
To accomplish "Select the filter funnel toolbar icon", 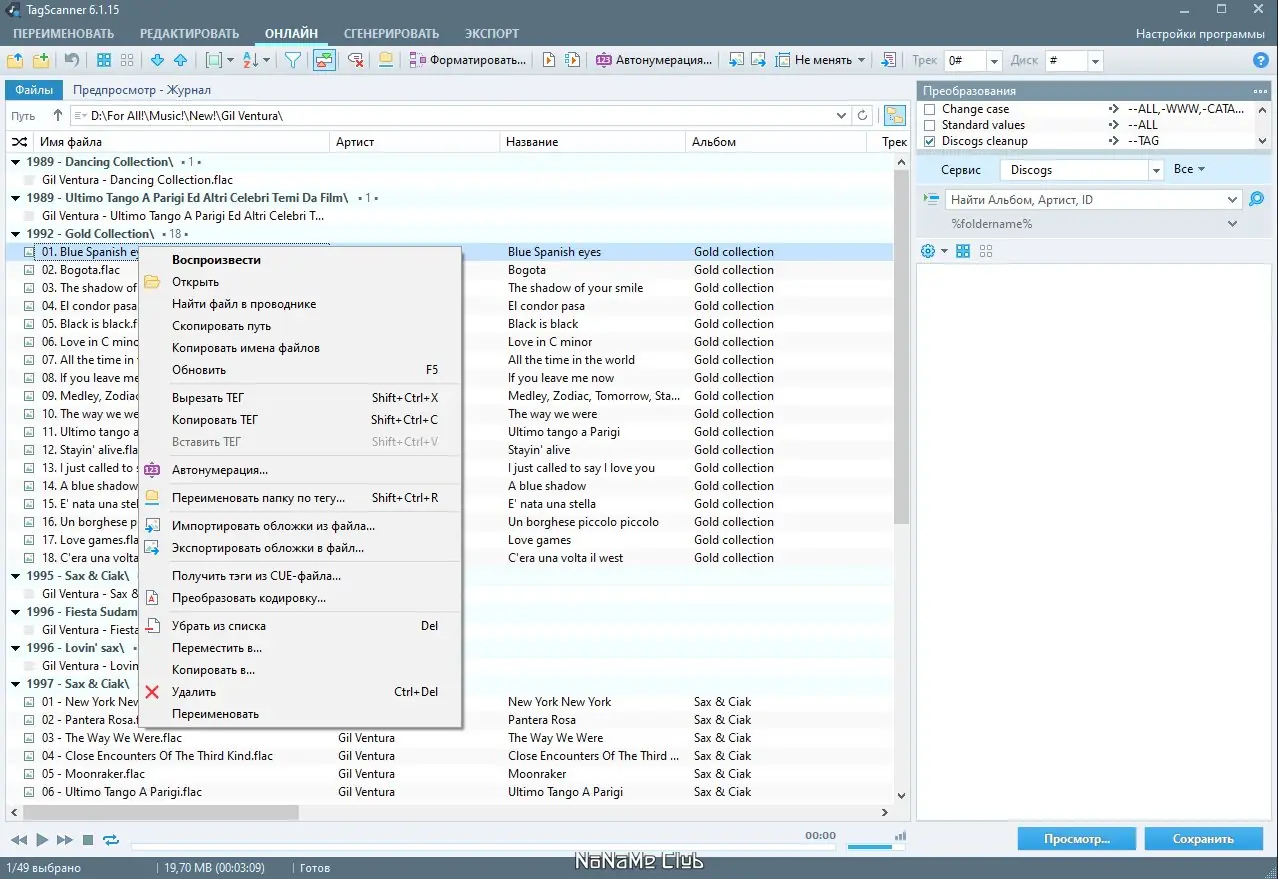I will (292, 60).
